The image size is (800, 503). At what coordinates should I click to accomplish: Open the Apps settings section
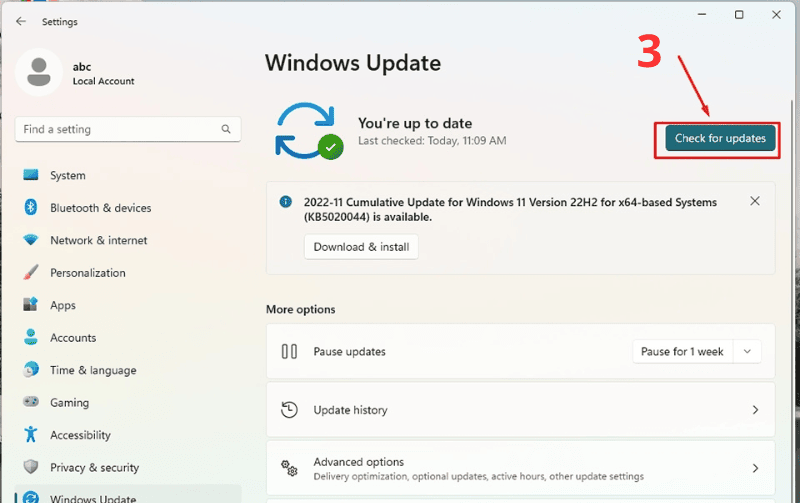click(62, 306)
